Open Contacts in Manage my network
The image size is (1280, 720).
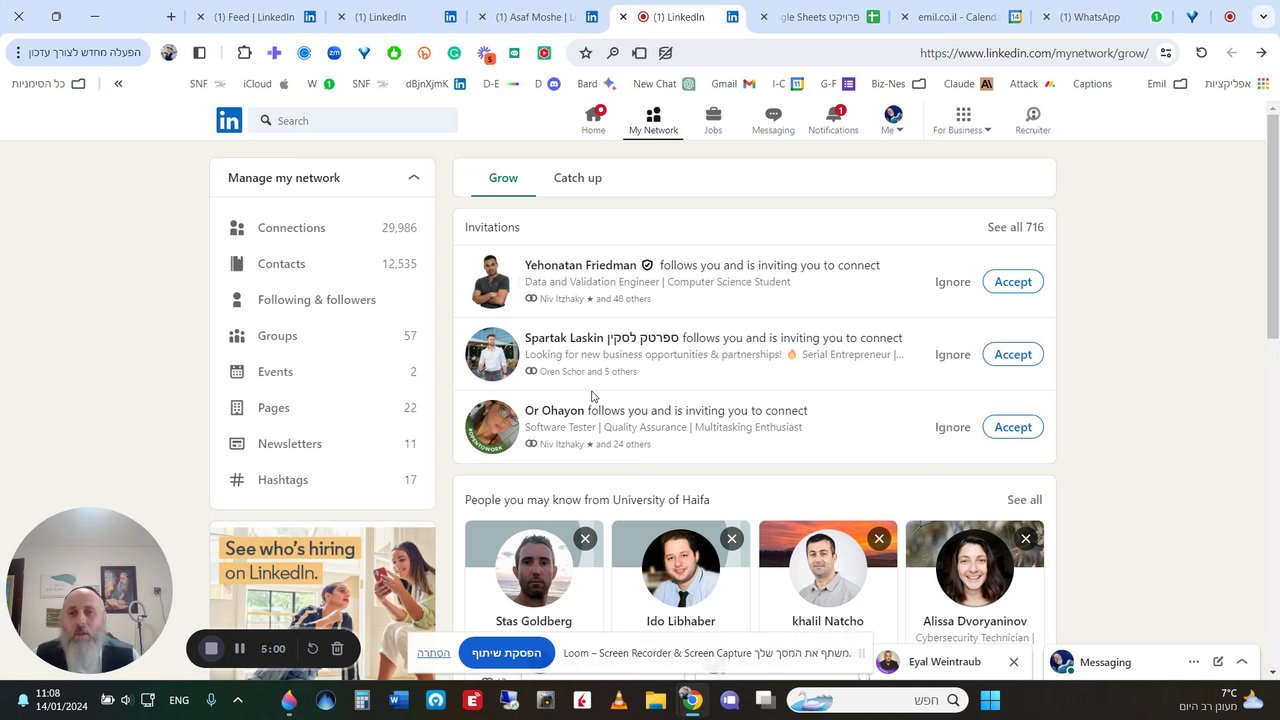pos(322,264)
